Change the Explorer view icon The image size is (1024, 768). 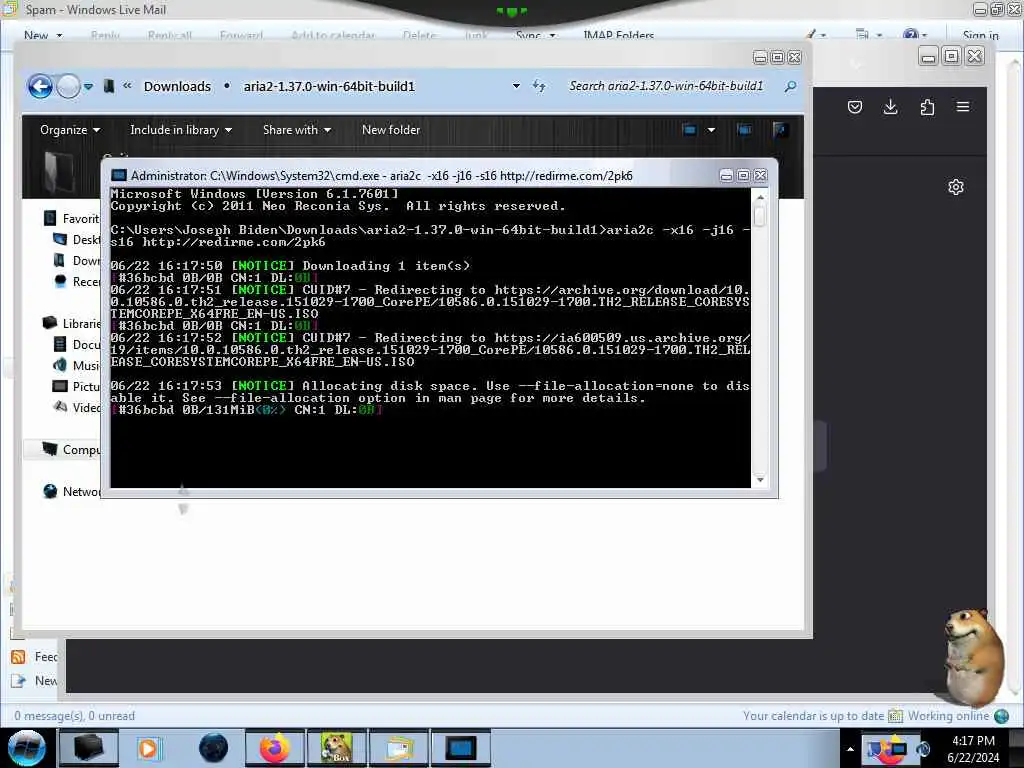click(690, 130)
